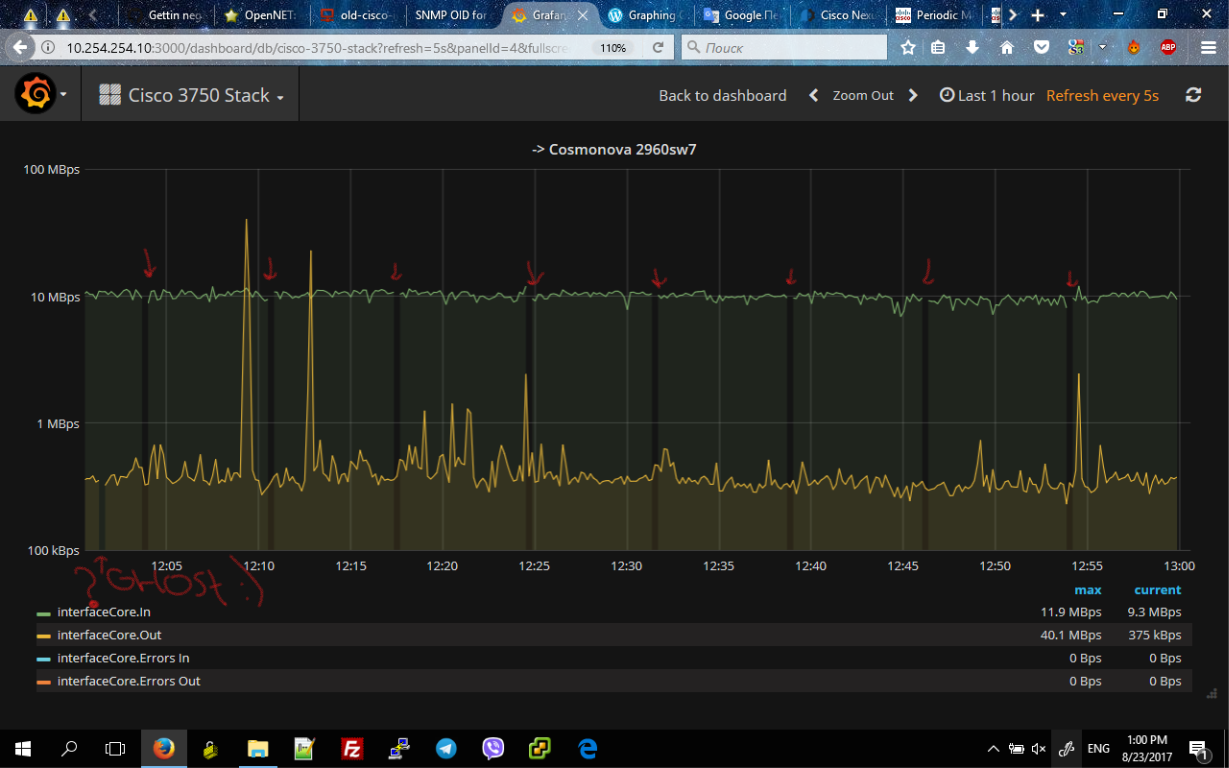Click Zoom Out on the time range
This screenshot has width=1229, height=768.
click(862, 95)
